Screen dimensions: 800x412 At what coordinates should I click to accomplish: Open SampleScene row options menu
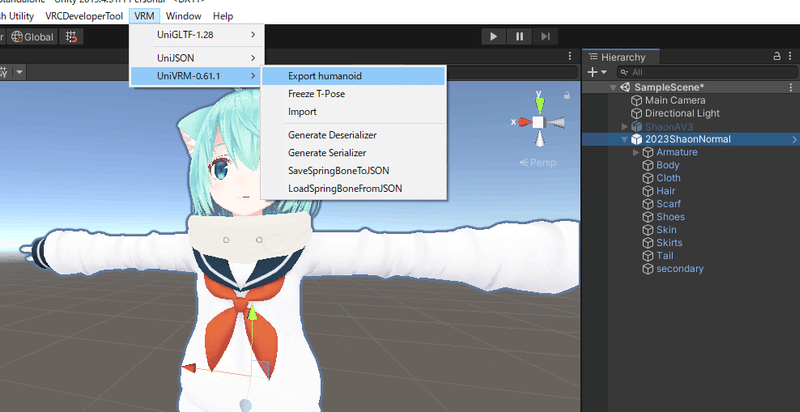[x=791, y=88]
